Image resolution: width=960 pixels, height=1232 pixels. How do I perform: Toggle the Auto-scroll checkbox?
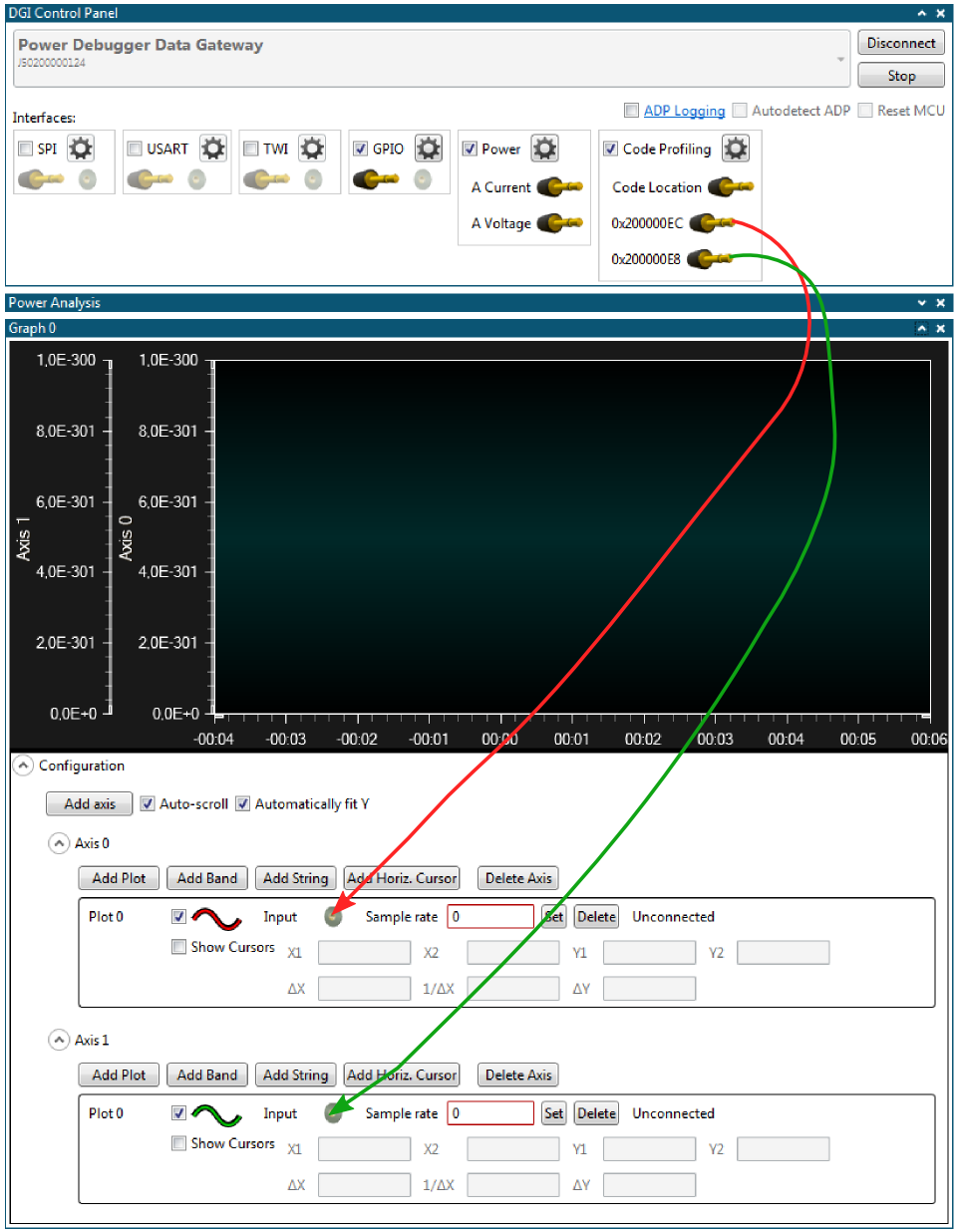[148, 803]
